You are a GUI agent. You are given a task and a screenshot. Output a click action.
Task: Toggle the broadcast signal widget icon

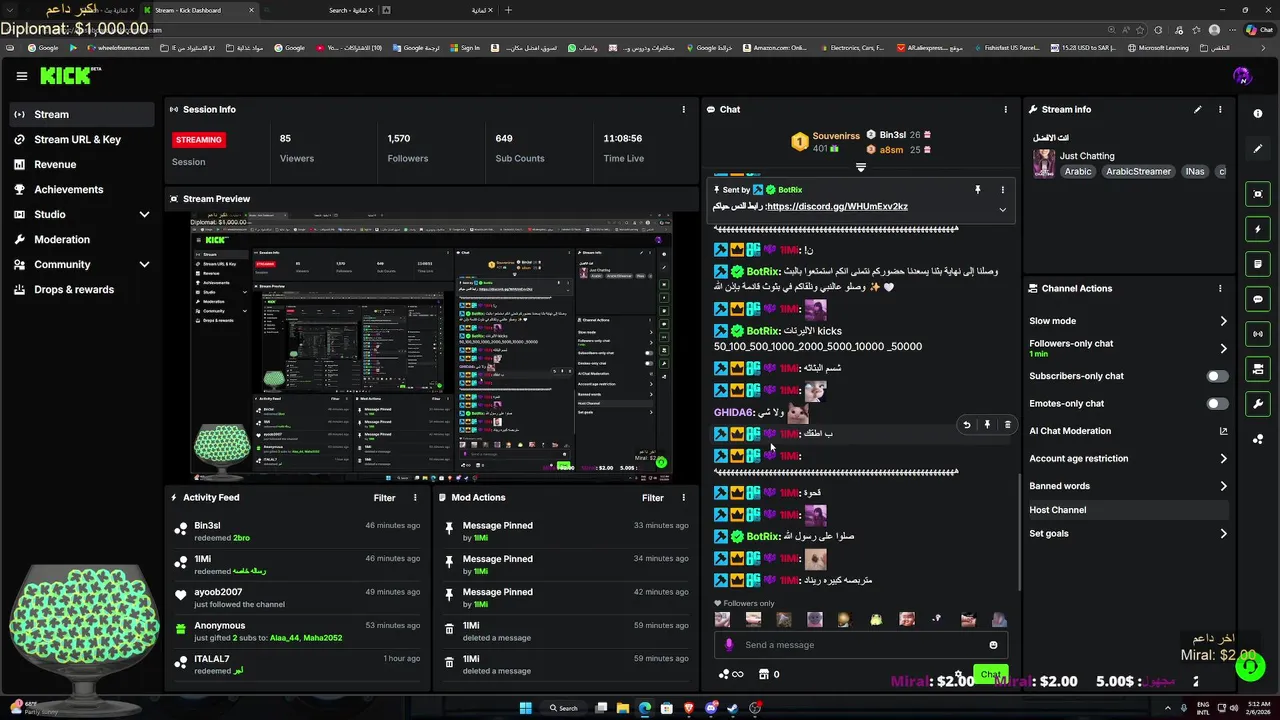[x=1258, y=334]
